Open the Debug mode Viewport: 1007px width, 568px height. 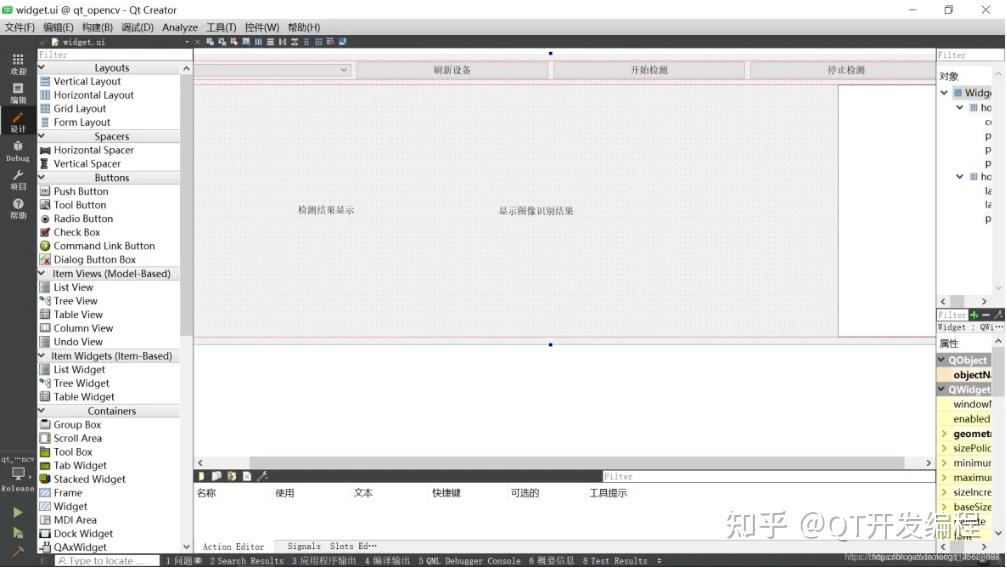18,151
